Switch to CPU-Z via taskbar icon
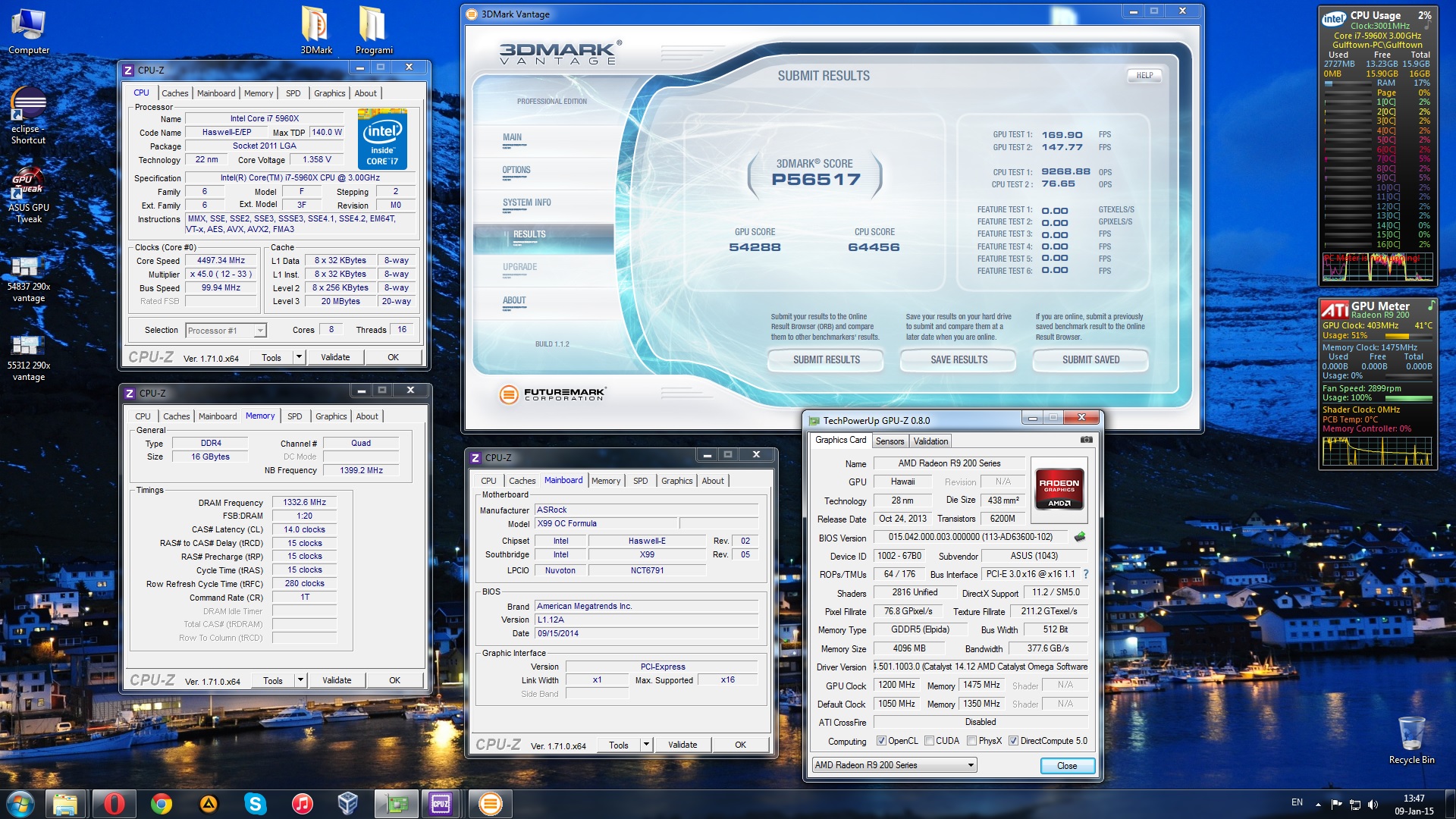This screenshot has width=1456, height=819. pyautogui.click(x=441, y=803)
